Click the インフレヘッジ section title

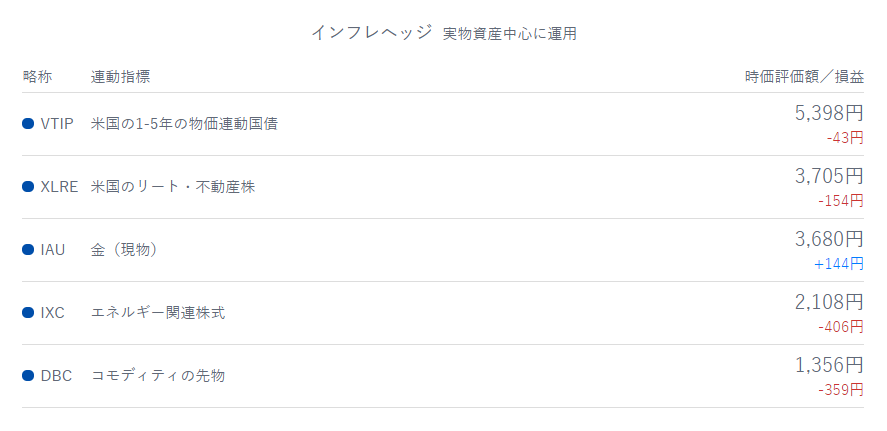tap(371, 33)
